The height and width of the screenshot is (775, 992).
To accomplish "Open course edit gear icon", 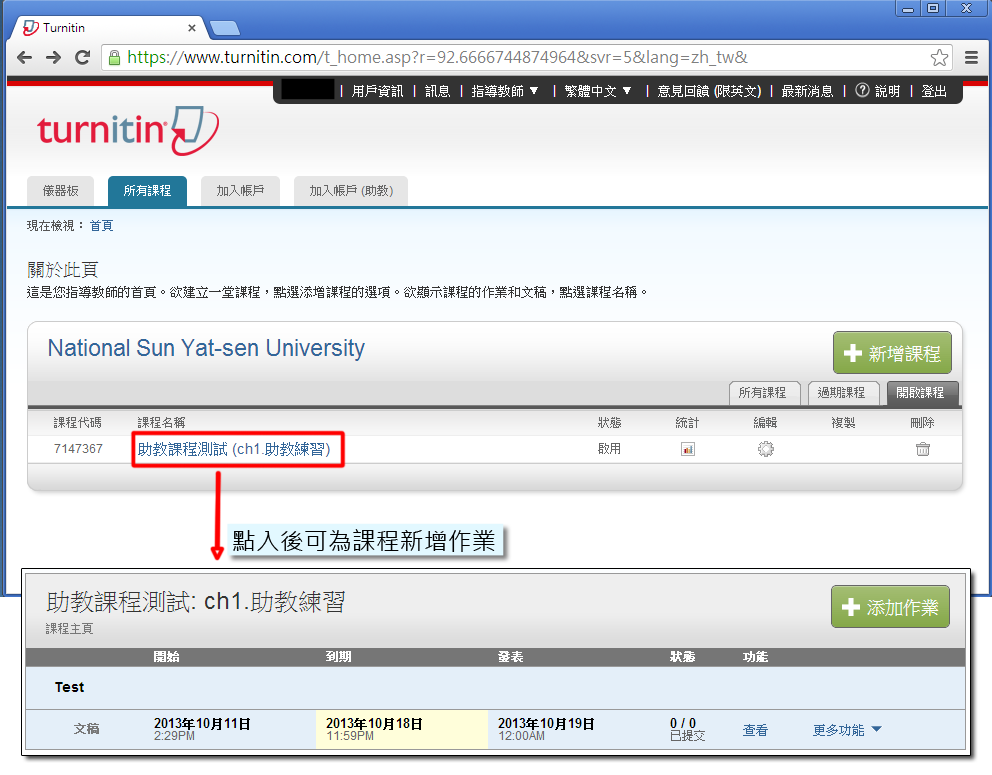I will pyautogui.click(x=765, y=449).
